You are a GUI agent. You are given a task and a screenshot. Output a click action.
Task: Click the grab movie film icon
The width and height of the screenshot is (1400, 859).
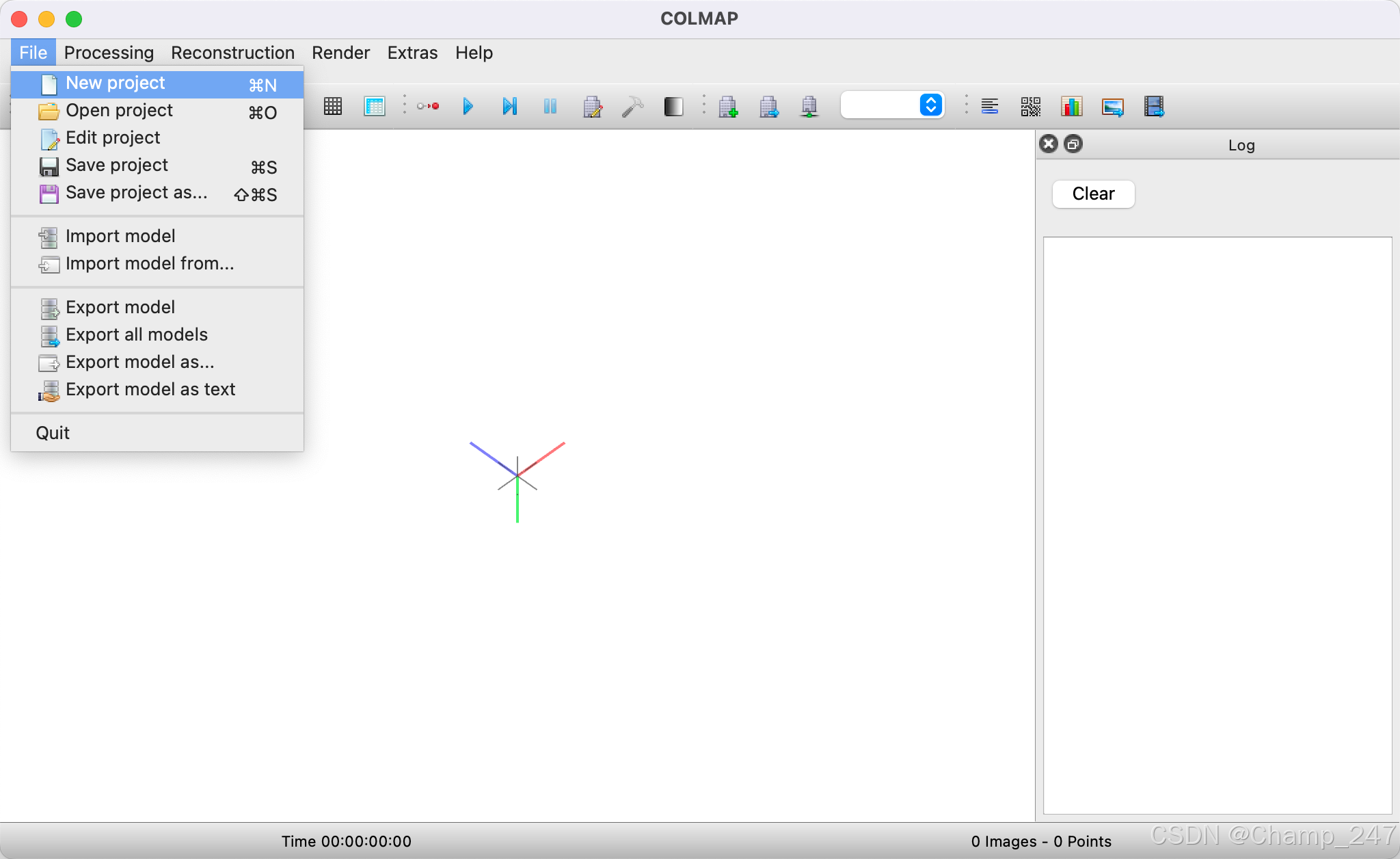pyautogui.click(x=1154, y=106)
